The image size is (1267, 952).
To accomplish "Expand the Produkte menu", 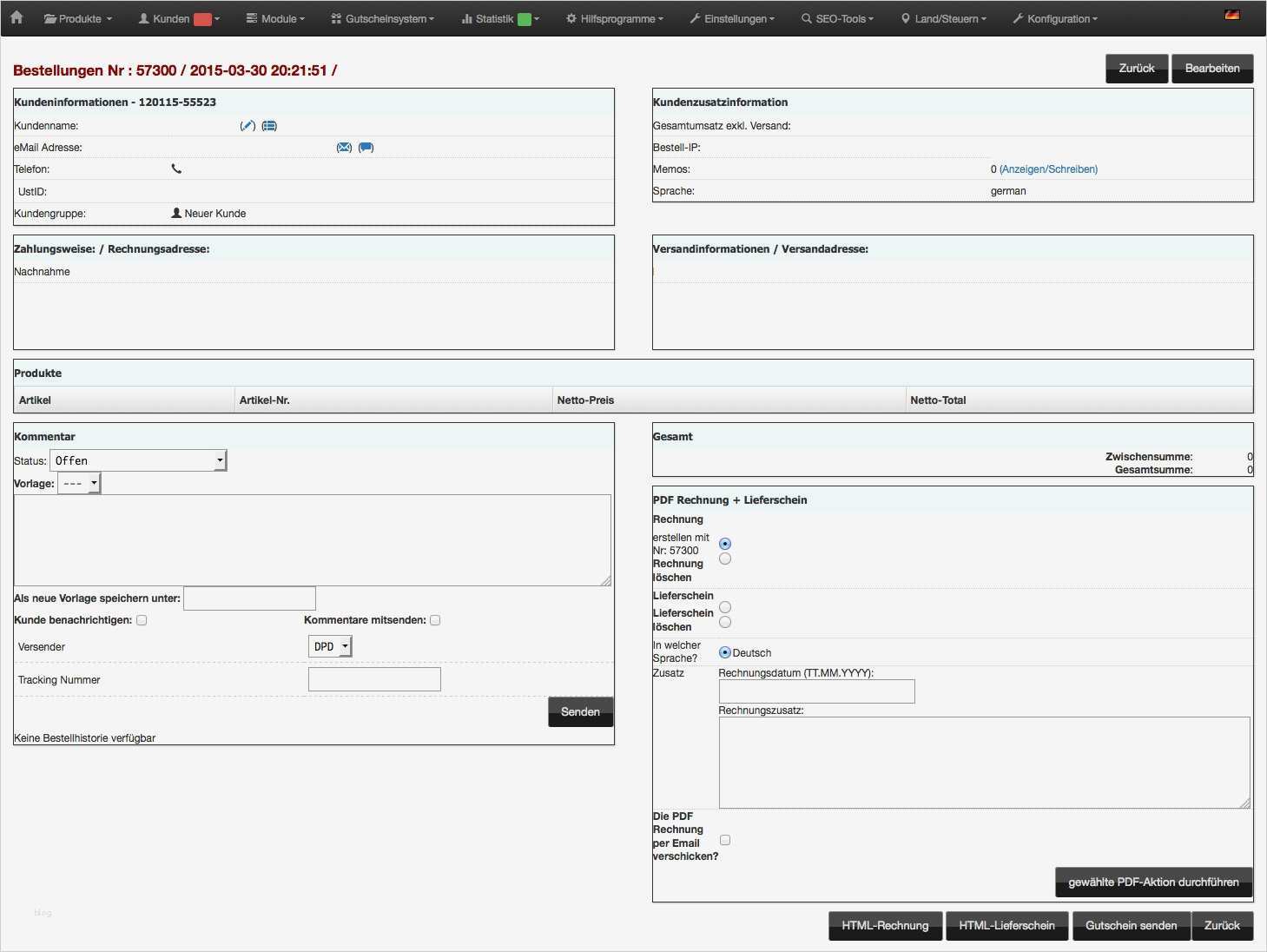I will point(78,18).
